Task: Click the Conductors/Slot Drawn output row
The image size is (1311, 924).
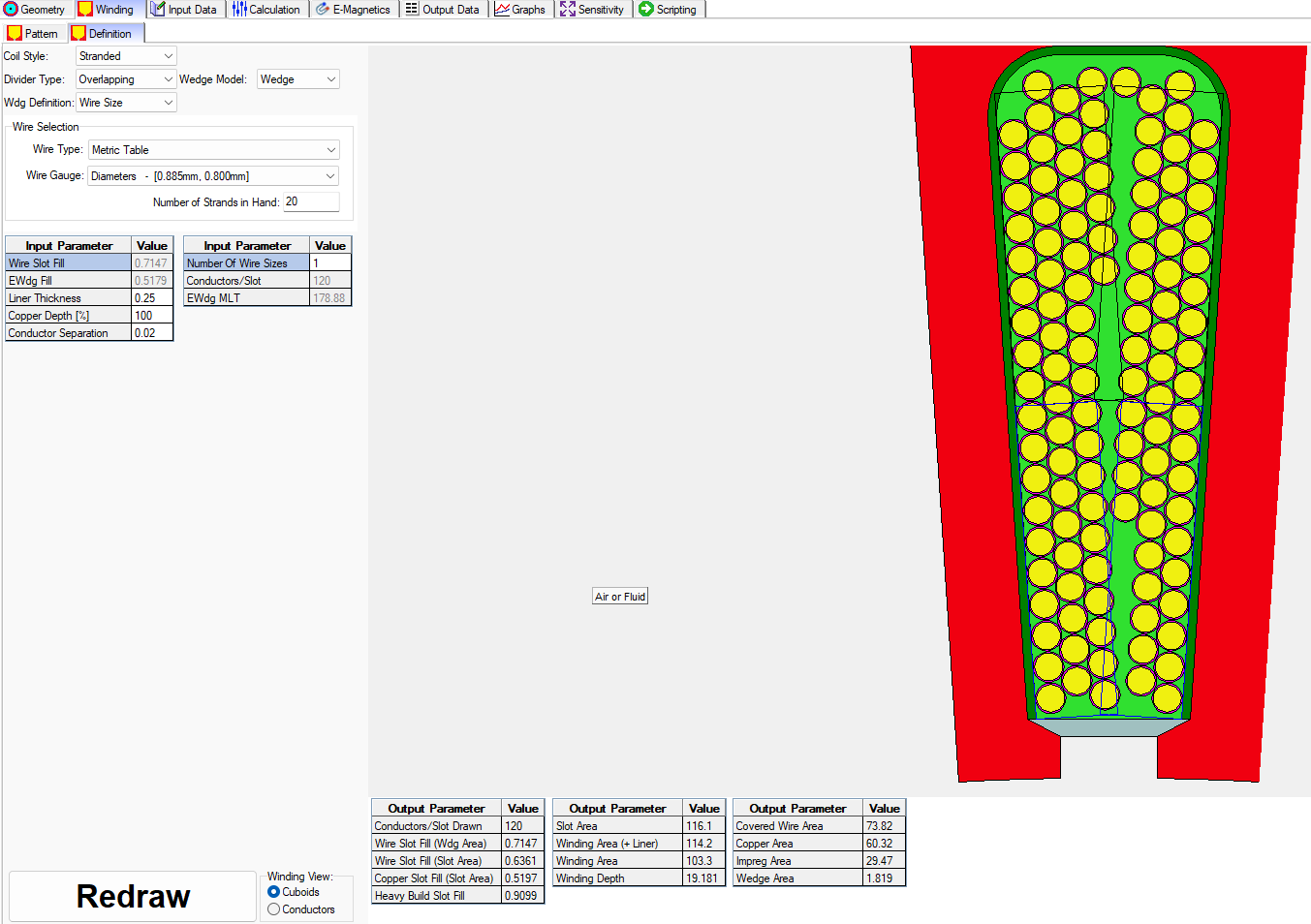Action: (457, 826)
